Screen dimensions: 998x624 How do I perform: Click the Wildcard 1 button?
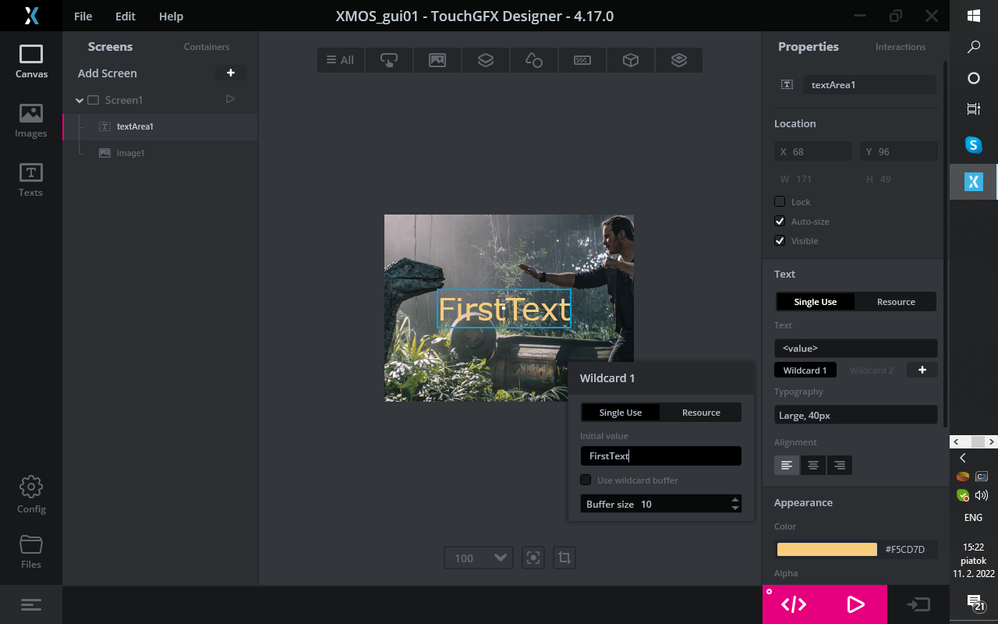point(805,370)
